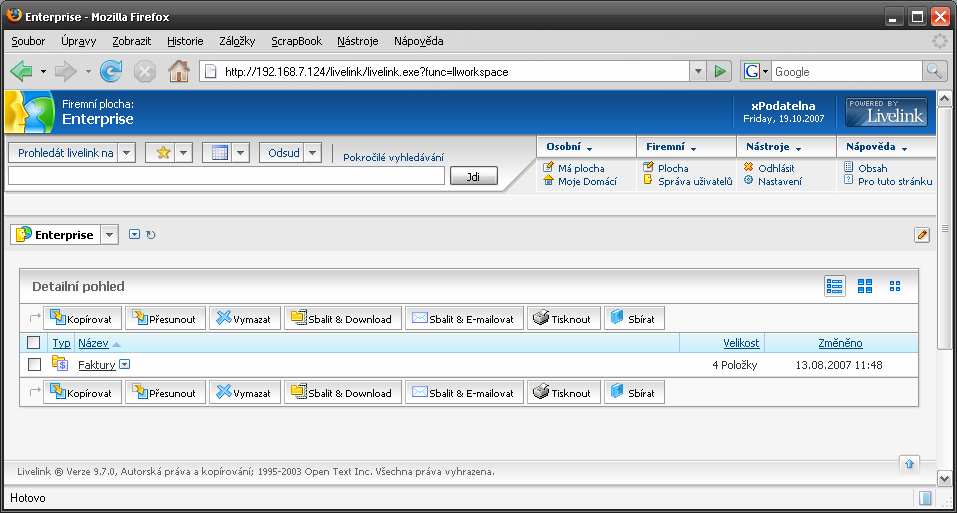Click the status bar page icon
Screen dimensions: 957x513
click(926, 498)
